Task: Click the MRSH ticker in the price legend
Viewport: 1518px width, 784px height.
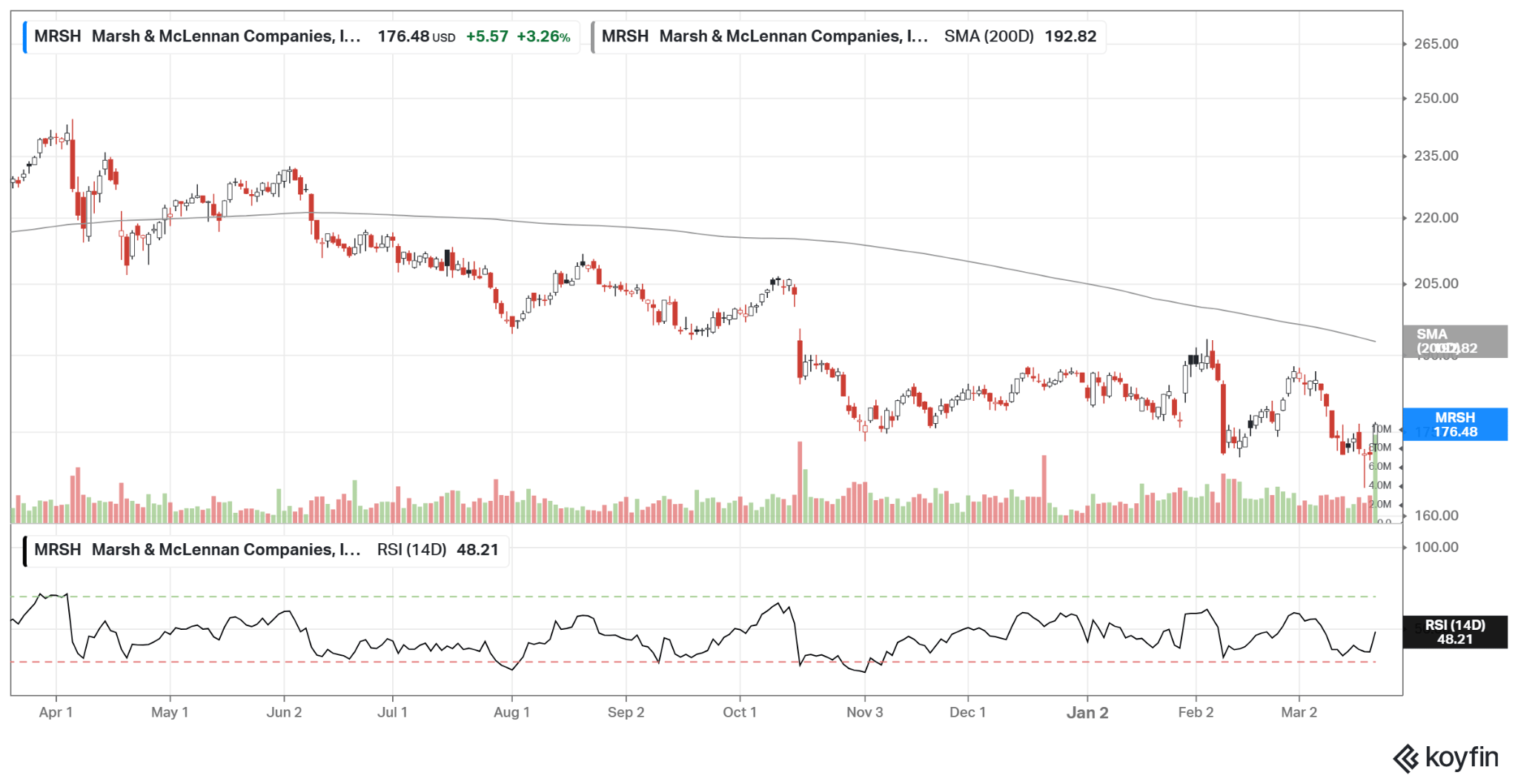Action: 58,36
